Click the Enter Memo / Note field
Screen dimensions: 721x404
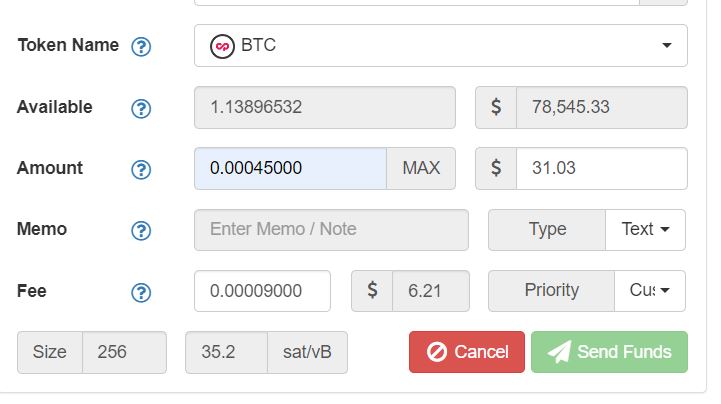[x=332, y=230]
